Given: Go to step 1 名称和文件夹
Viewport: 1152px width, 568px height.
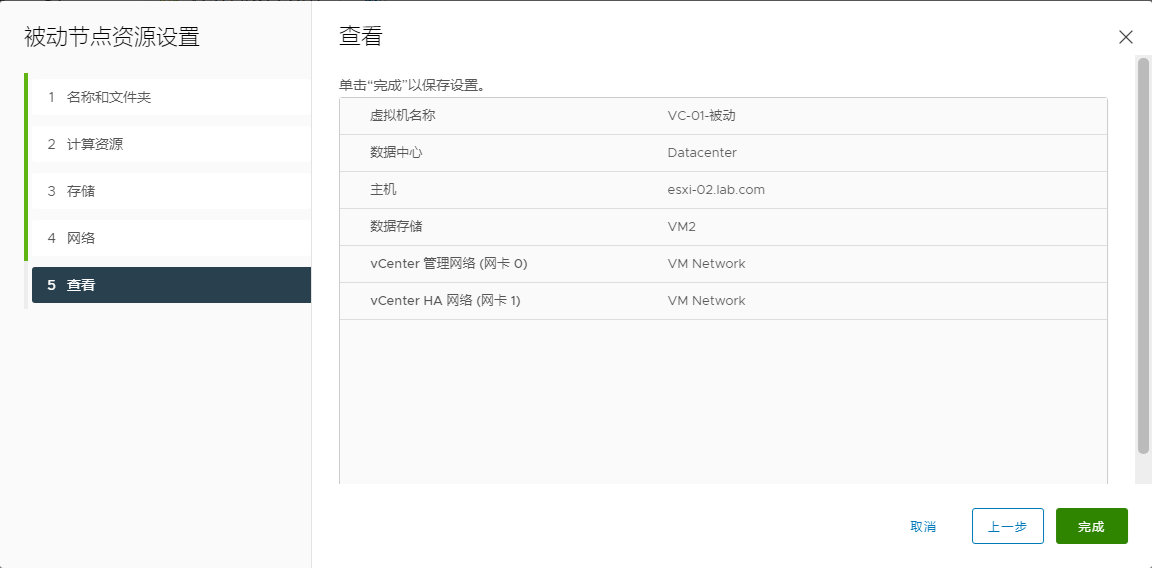Looking at the screenshot, I should 171,97.
